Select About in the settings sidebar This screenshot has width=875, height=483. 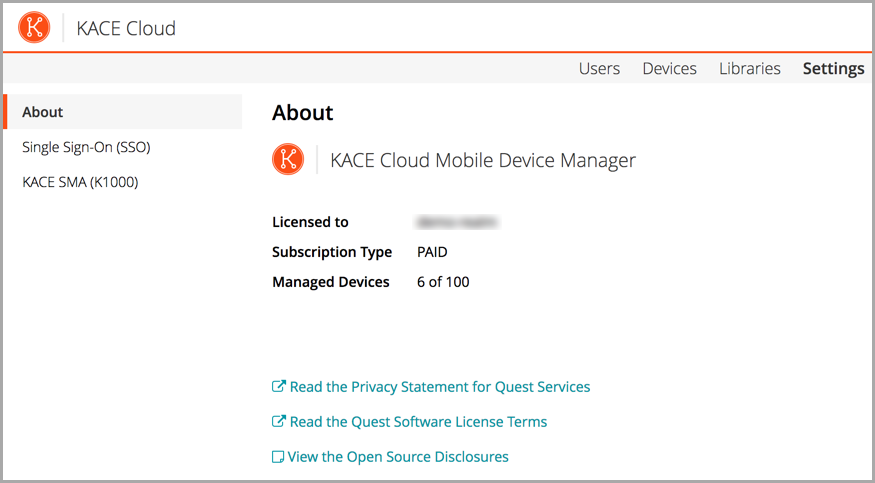click(43, 112)
